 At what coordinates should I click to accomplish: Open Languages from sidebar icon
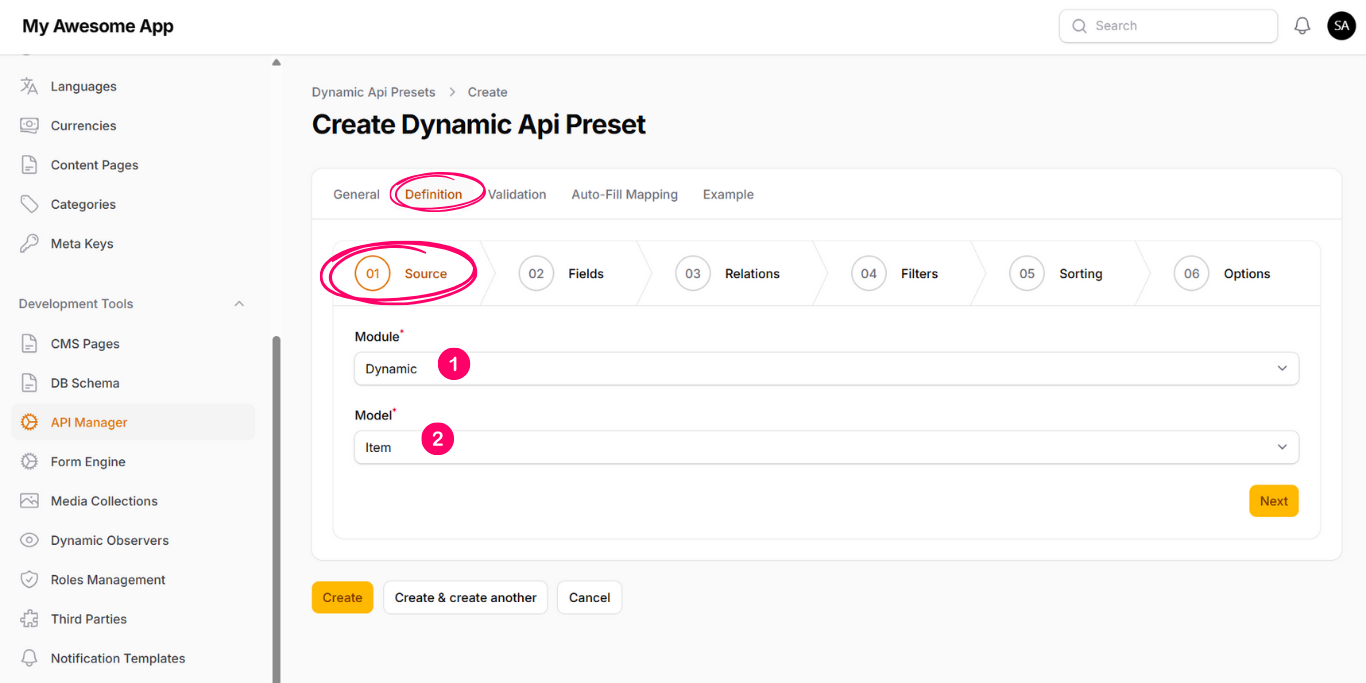30,87
